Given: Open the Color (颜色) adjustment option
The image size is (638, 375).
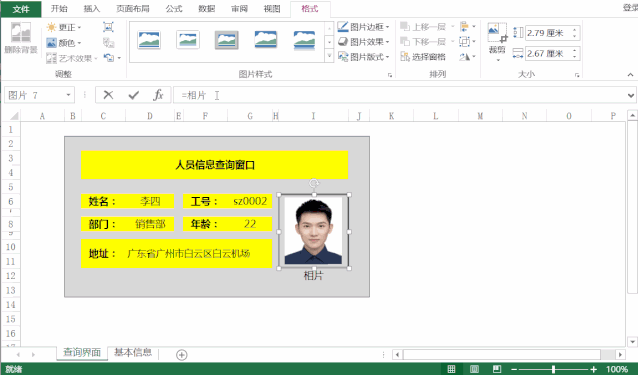Looking at the screenshot, I should point(64,43).
